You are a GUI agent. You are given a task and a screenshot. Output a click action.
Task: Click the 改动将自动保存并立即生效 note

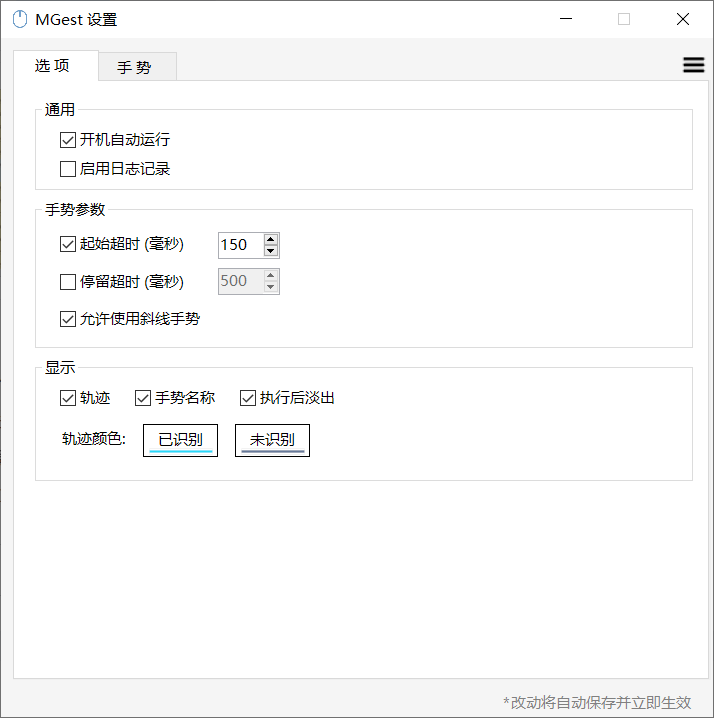(597, 702)
